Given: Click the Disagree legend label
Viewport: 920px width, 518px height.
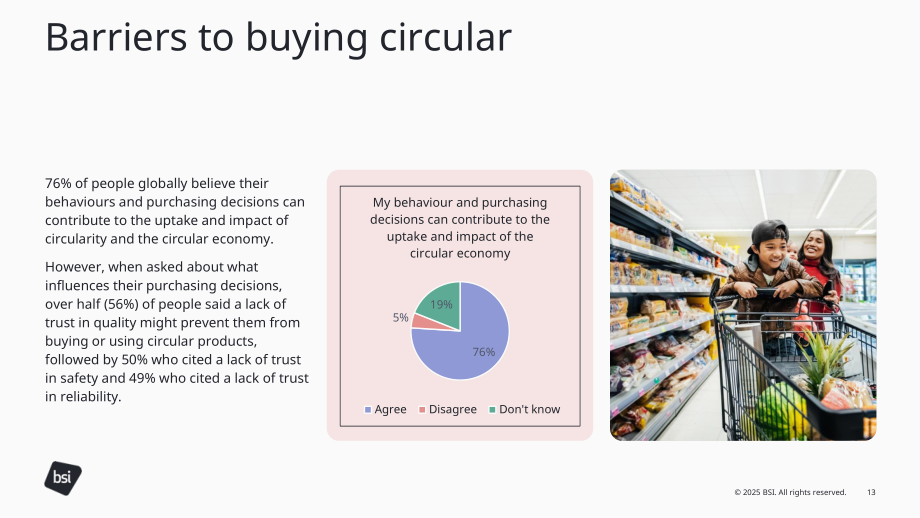Looking at the screenshot, I should click(x=452, y=409).
